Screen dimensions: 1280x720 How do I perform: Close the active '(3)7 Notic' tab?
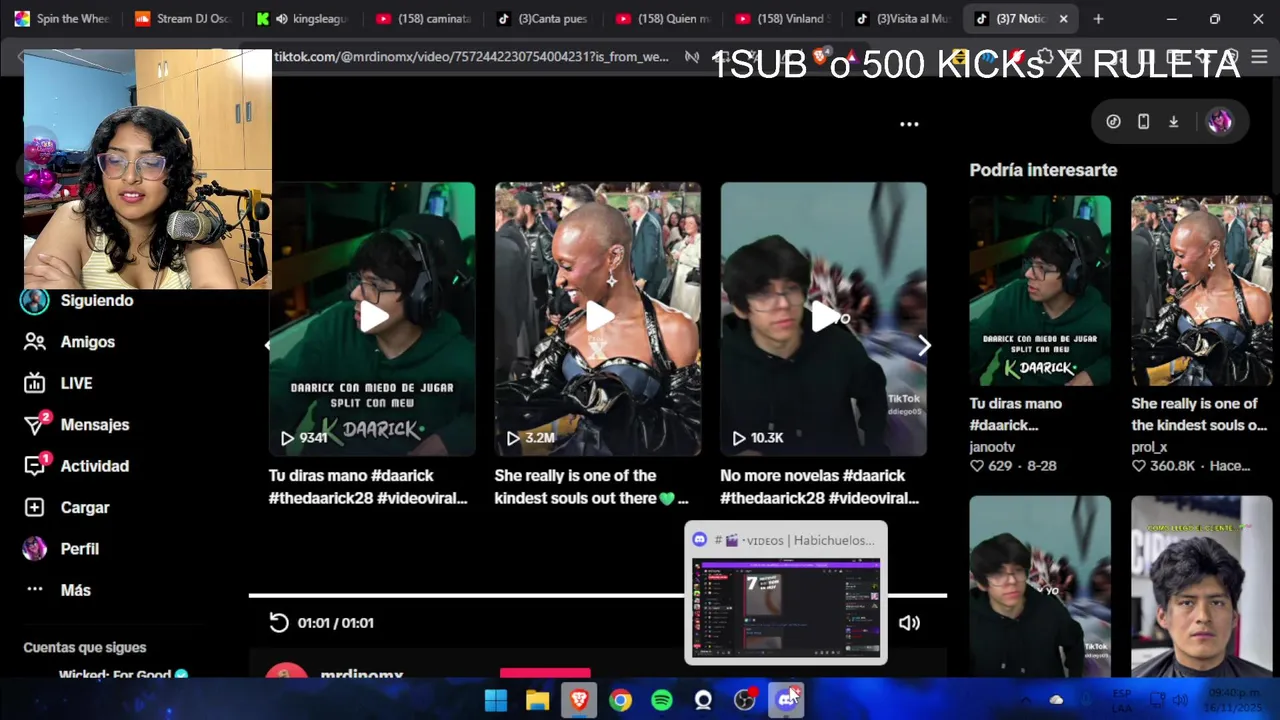pyautogui.click(x=1063, y=19)
